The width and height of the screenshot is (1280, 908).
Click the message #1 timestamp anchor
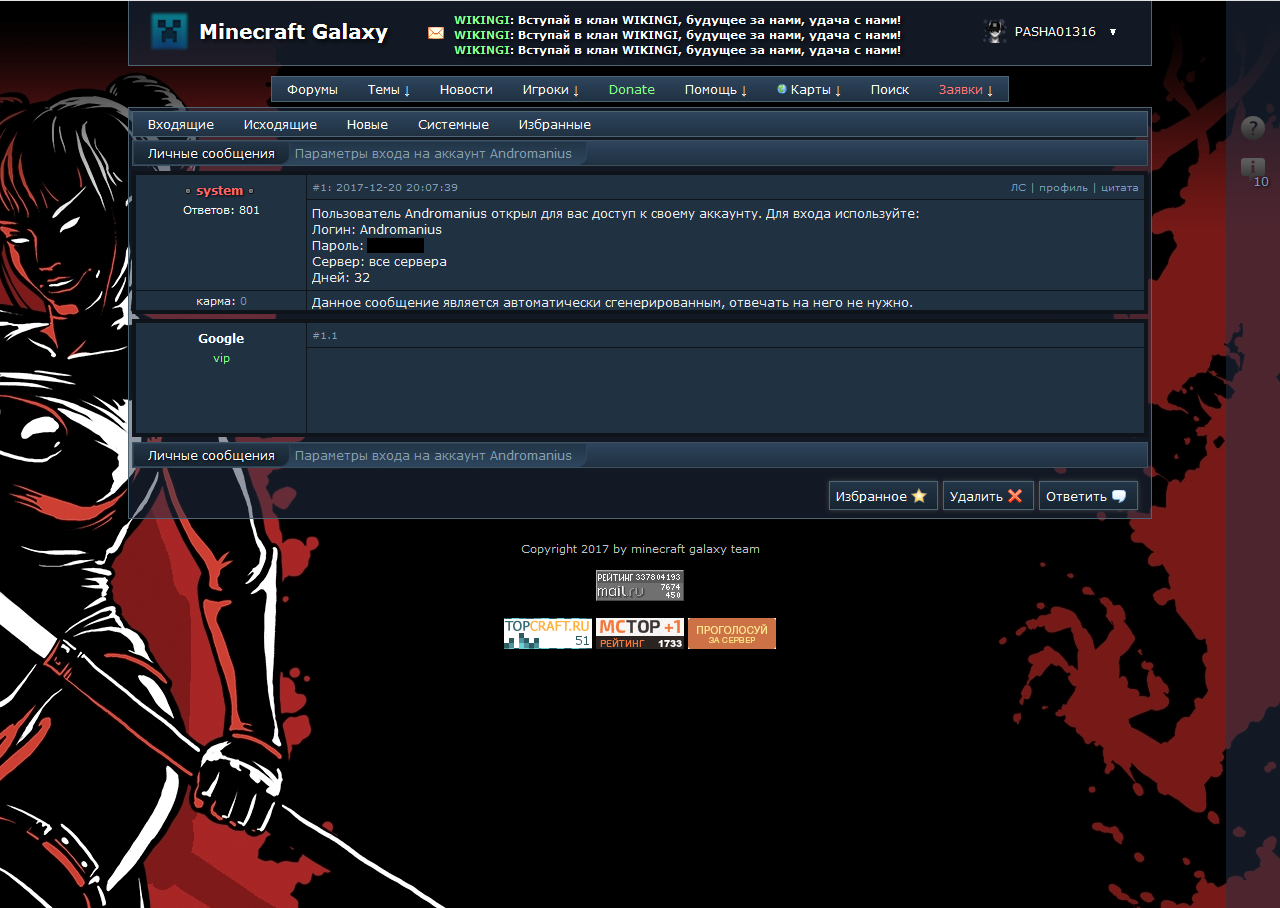(x=385, y=187)
